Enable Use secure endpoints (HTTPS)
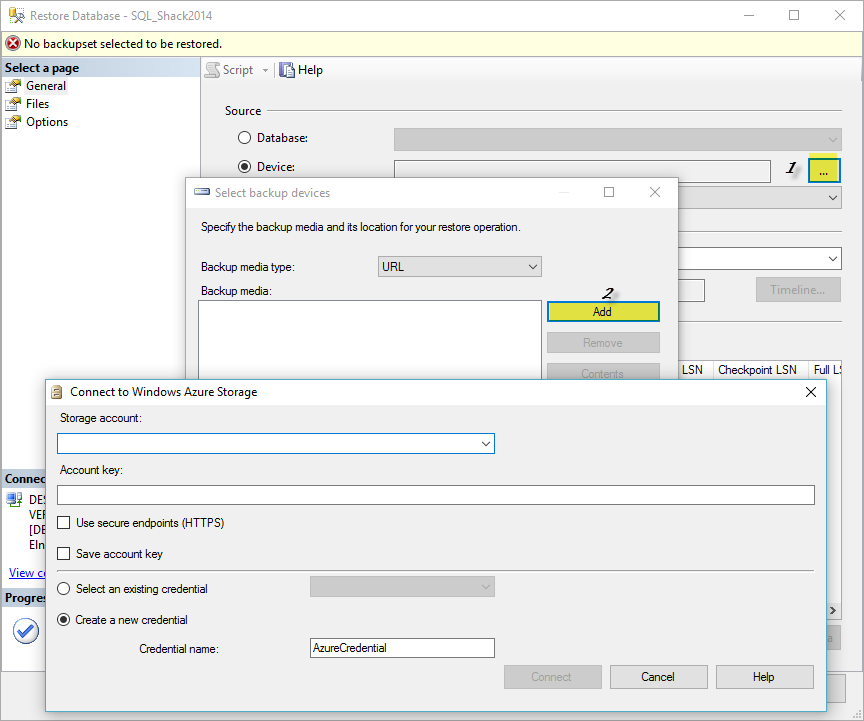 coord(64,523)
